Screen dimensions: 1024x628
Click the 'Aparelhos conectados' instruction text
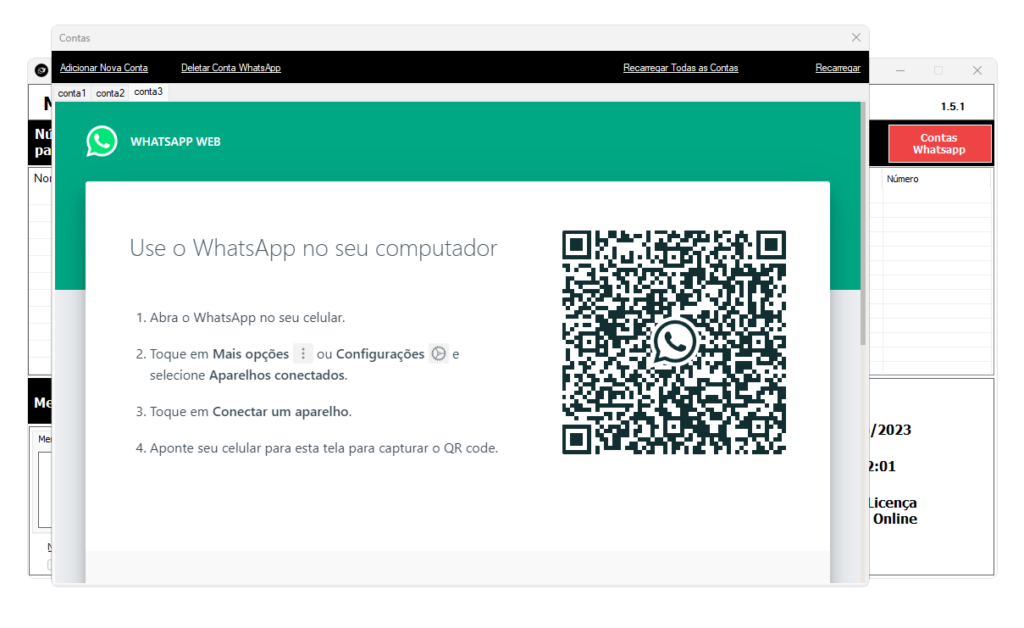click(277, 375)
